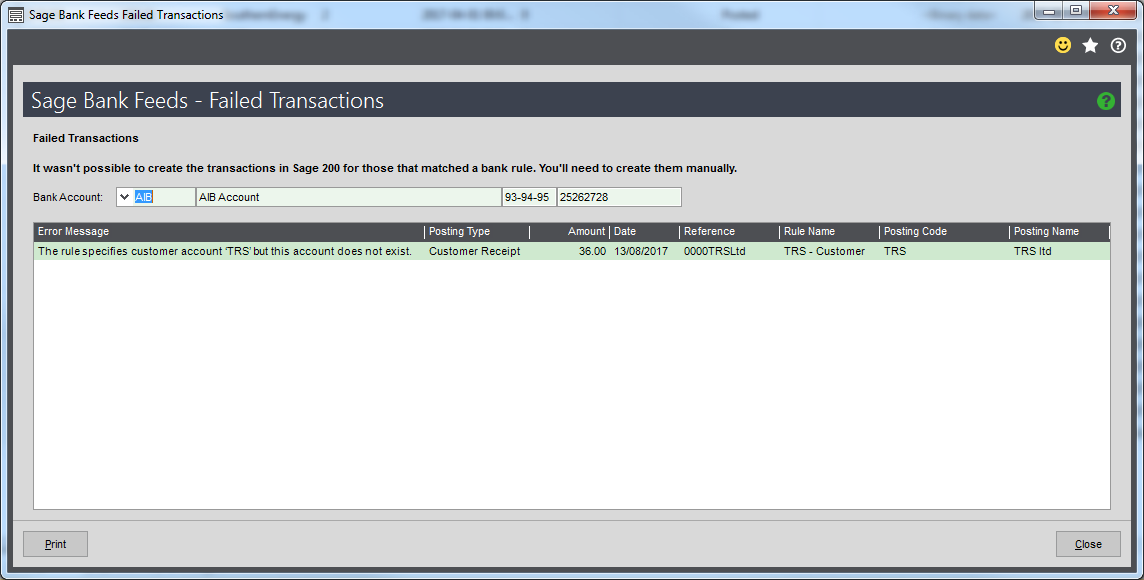Viewport: 1144px width, 580px height.
Task: Expand the Bank Account dropdown arrow
Action: pos(125,197)
